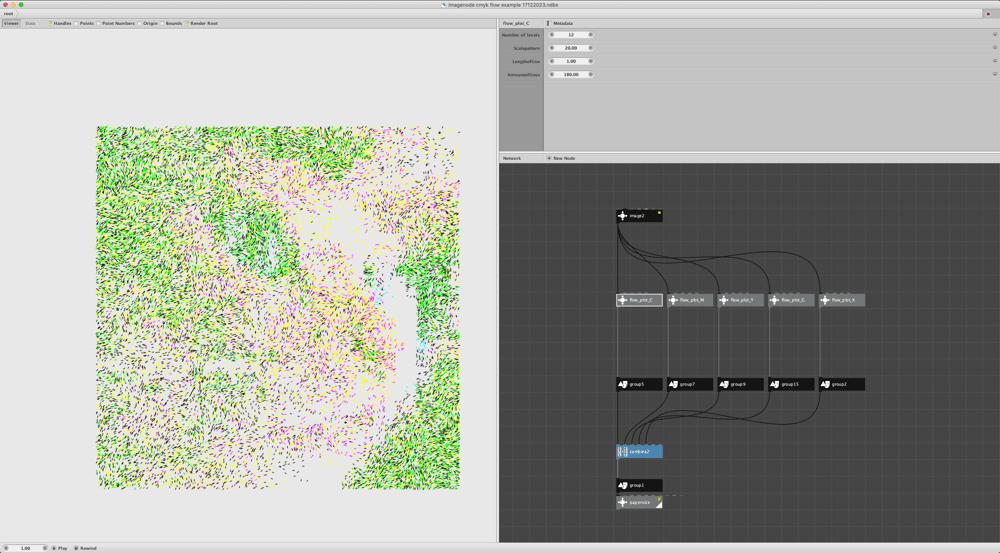Viewport: 1000px width, 553px height.
Task: Select the flow_plot_G node icon
Action: point(774,300)
